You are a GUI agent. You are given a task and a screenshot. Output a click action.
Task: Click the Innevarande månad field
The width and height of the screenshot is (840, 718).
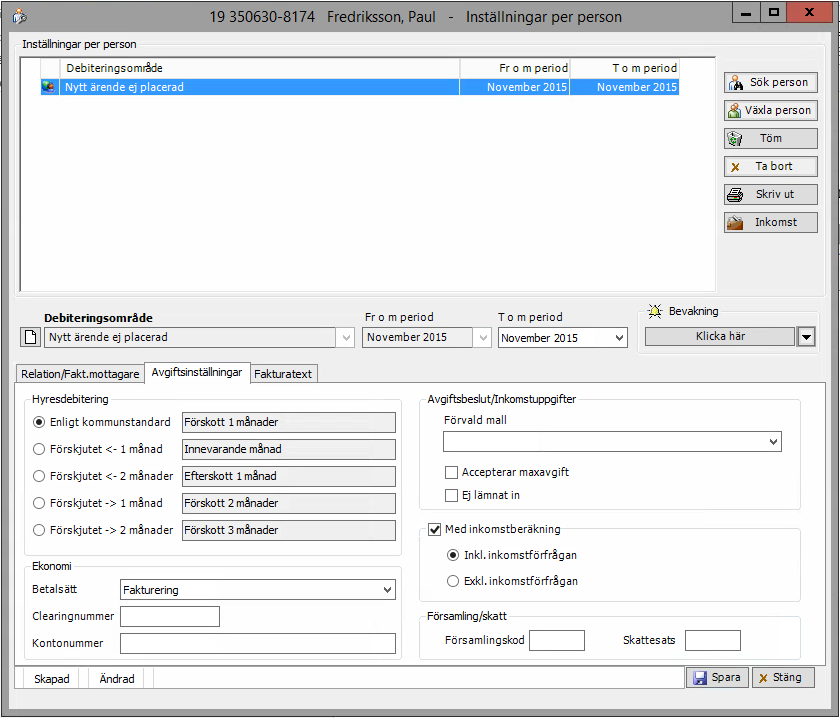[x=289, y=449]
